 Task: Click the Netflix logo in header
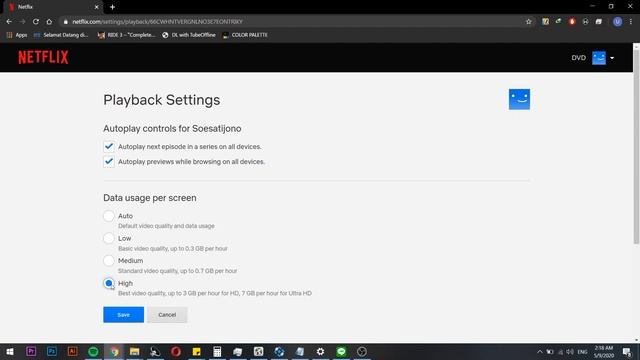click(x=43, y=58)
